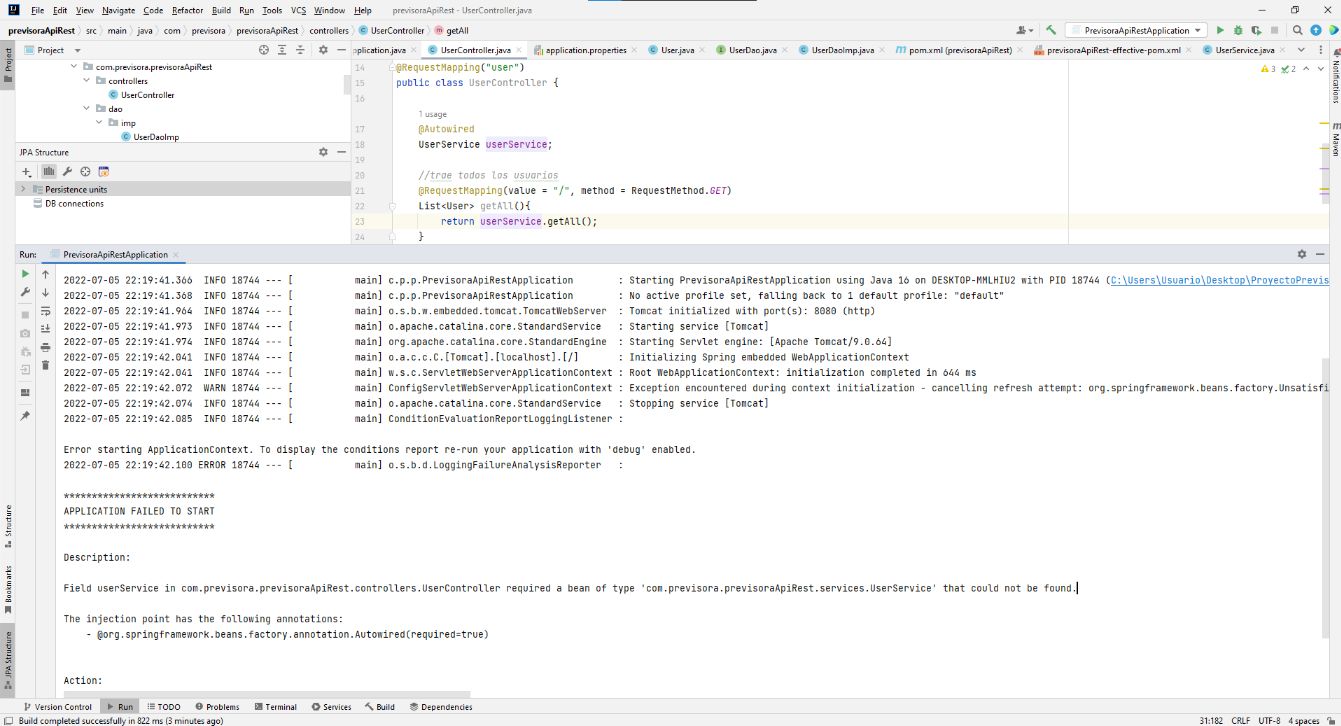
Task: Collapse the controllers package in the Project tree
Action: tap(87, 80)
